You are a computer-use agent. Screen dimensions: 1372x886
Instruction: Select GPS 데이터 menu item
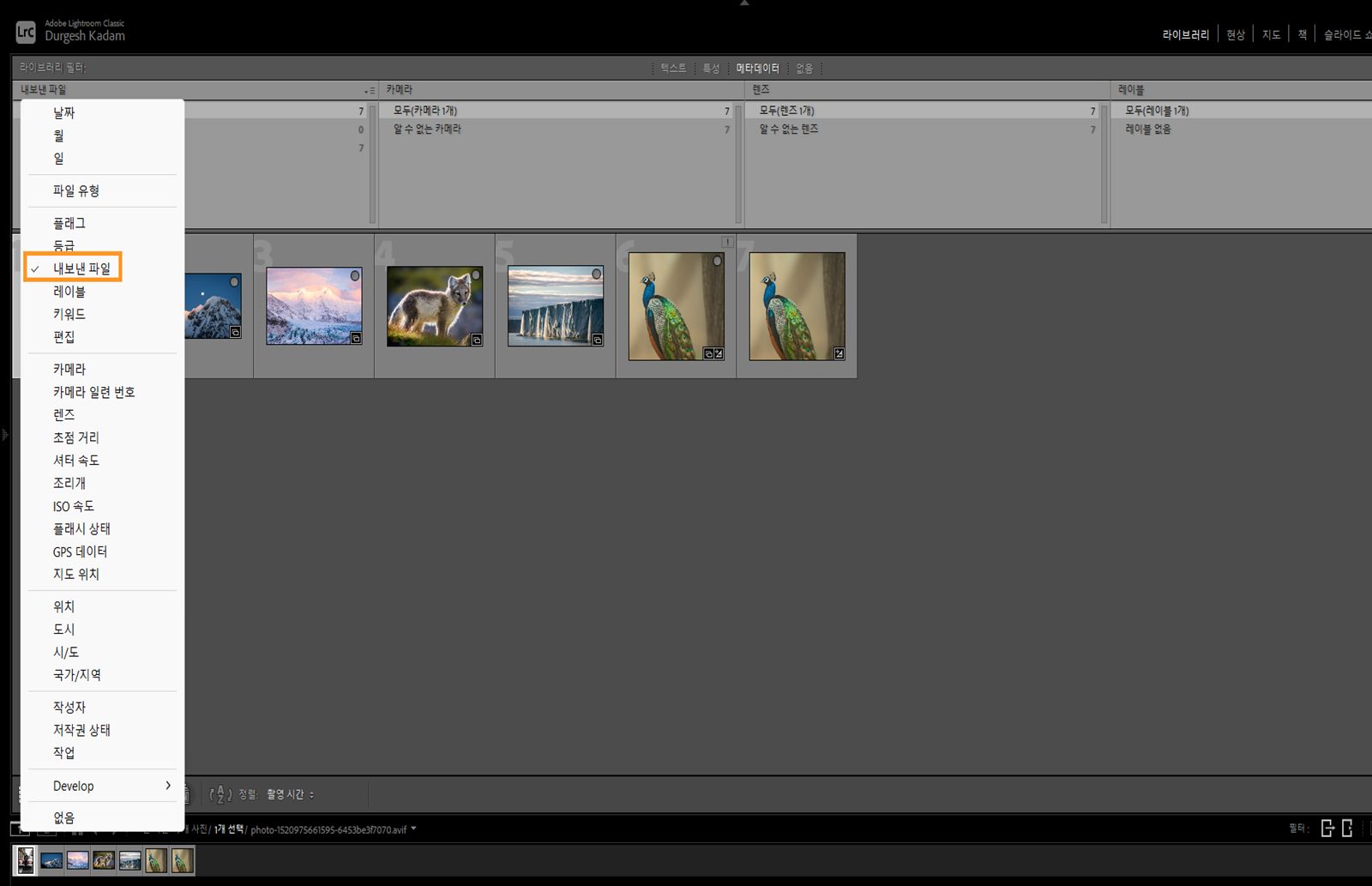point(102,551)
